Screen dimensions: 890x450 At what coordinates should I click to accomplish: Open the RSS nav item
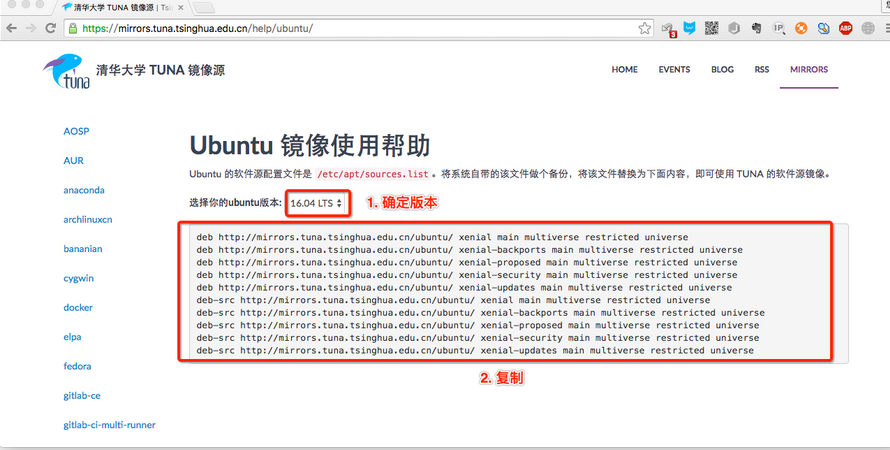click(x=762, y=69)
